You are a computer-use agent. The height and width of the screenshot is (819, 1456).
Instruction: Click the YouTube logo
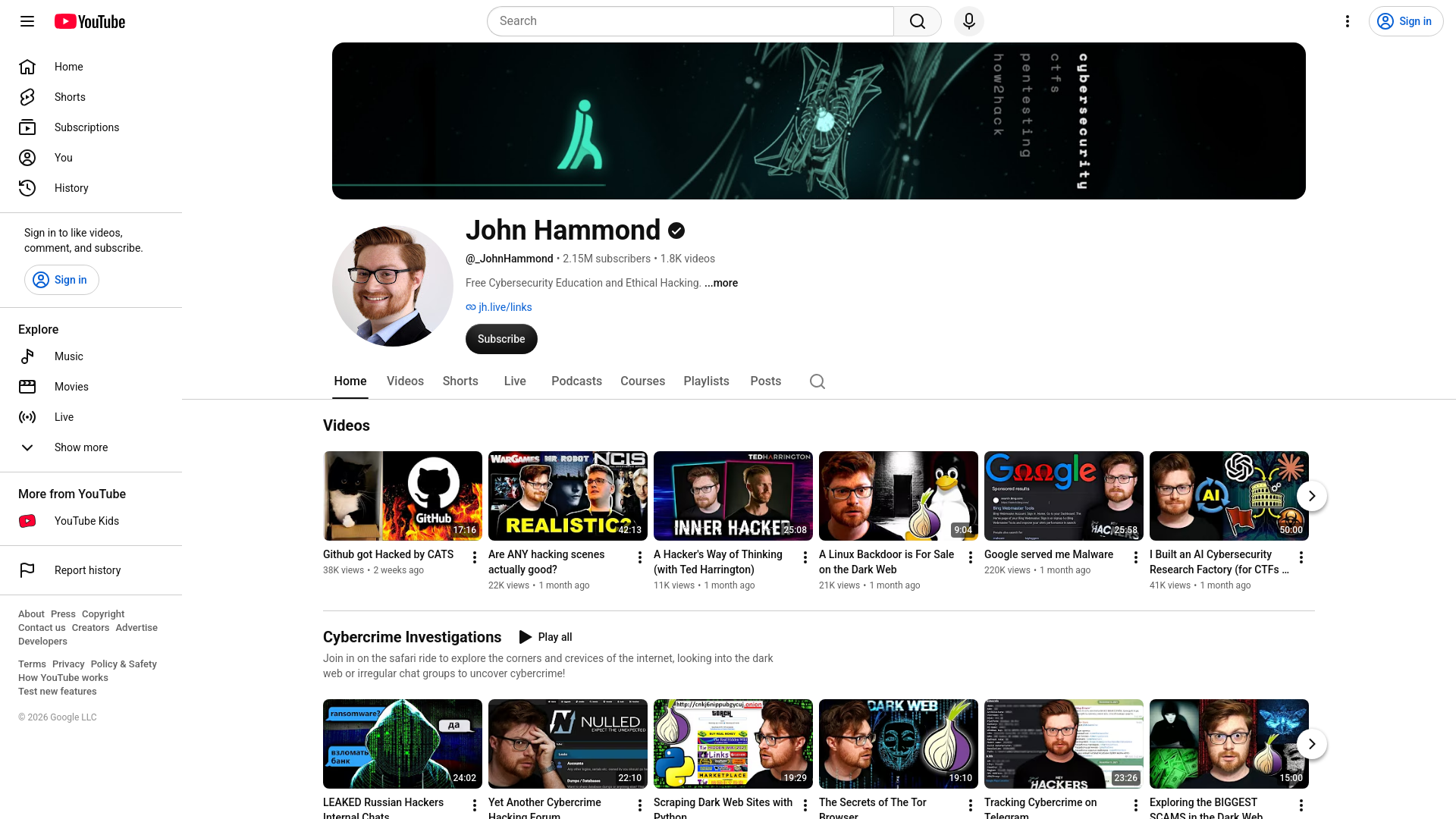pyautogui.click(x=89, y=21)
